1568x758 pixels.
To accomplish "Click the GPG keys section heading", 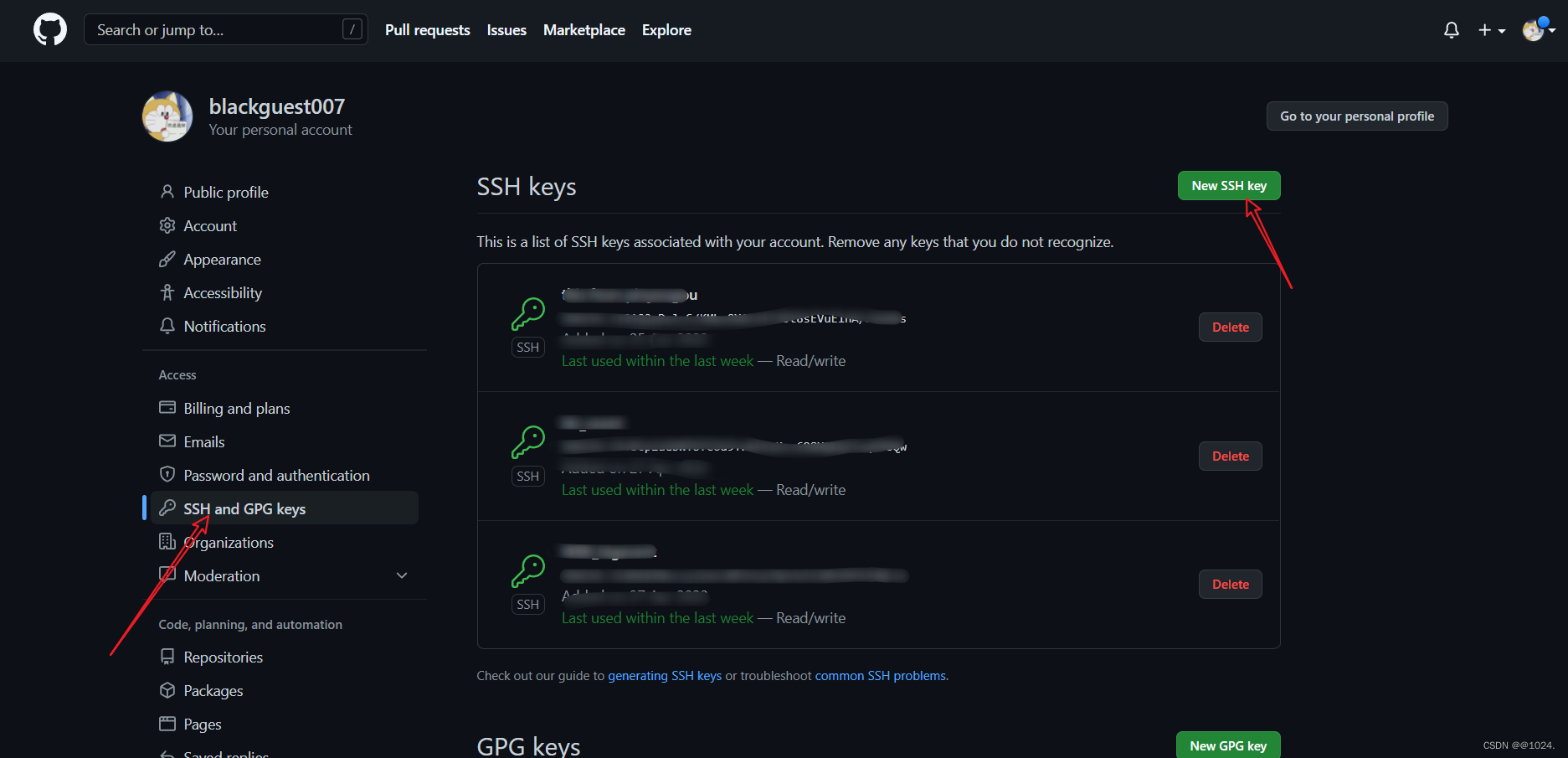I will point(528,745).
